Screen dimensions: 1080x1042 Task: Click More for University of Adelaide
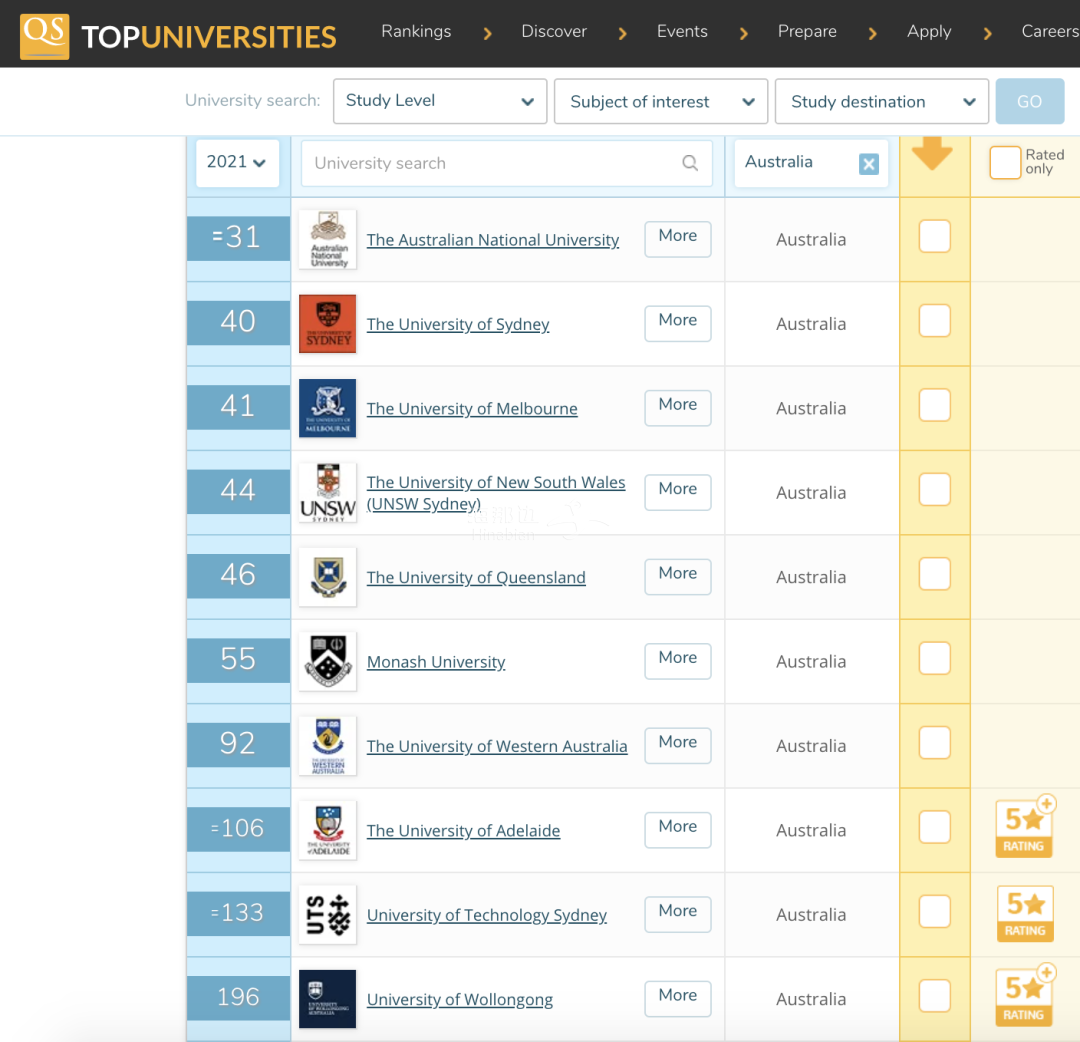pos(678,829)
